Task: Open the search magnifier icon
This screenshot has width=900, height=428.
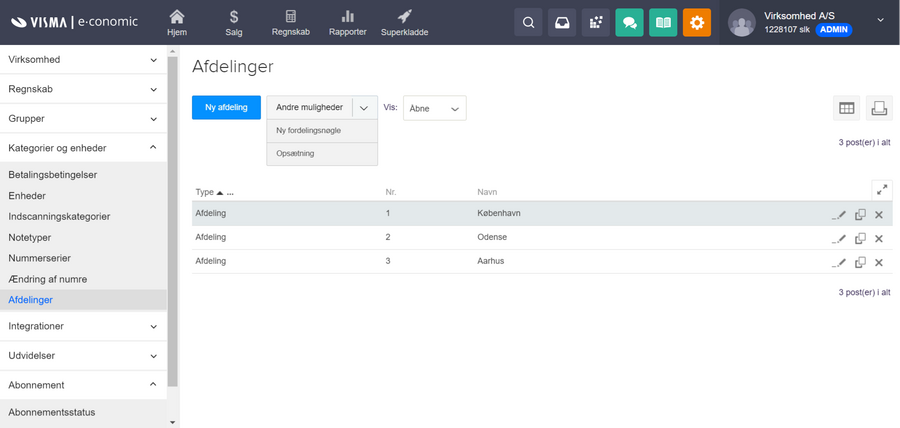Action: click(x=528, y=23)
